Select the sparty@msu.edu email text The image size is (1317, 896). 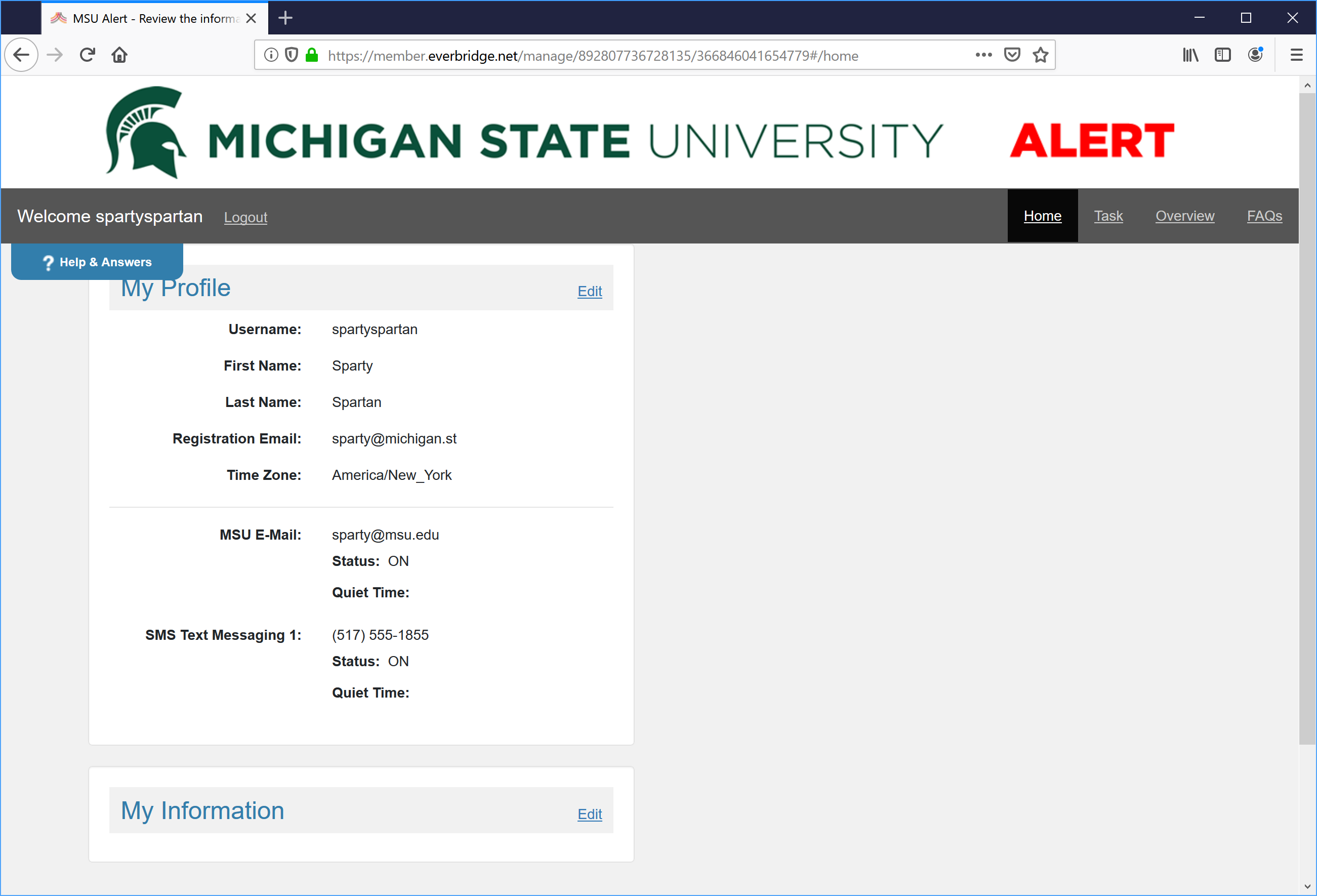[385, 535]
